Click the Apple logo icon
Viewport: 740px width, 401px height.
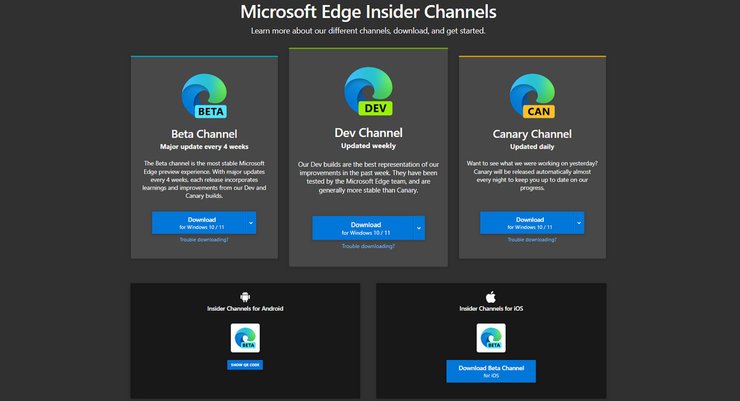(x=491, y=297)
